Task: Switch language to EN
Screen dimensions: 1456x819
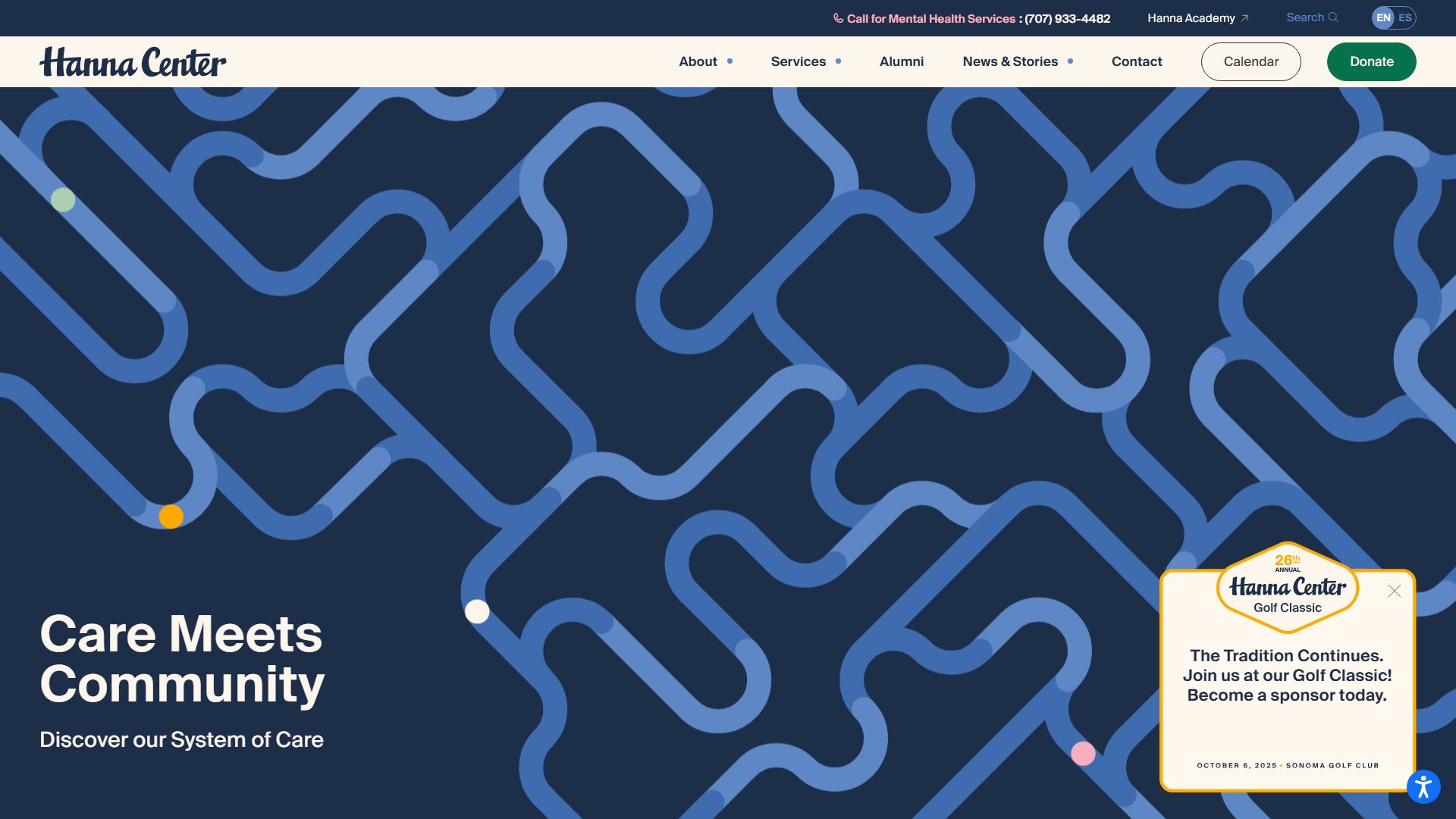Action: click(x=1383, y=17)
